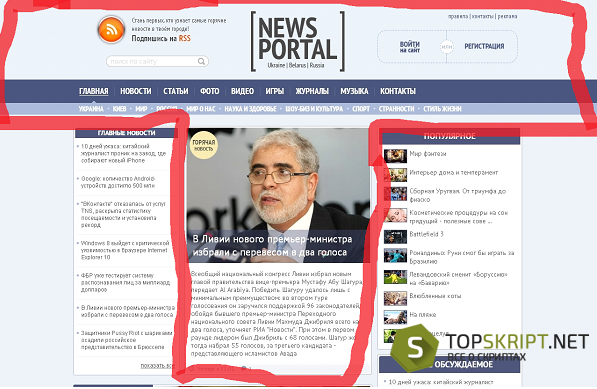Click the News Portal logo

[298, 41]
